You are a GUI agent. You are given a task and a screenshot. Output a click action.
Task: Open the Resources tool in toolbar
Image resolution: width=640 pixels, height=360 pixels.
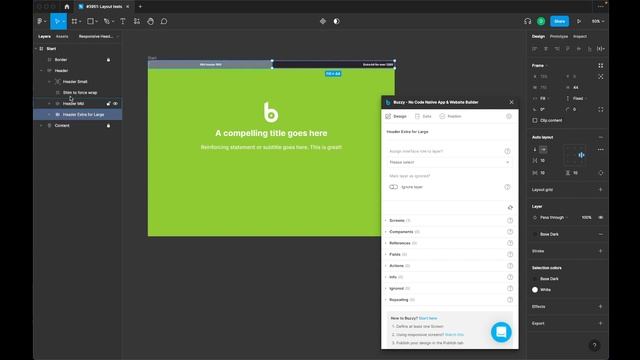[x=137, y=21]
